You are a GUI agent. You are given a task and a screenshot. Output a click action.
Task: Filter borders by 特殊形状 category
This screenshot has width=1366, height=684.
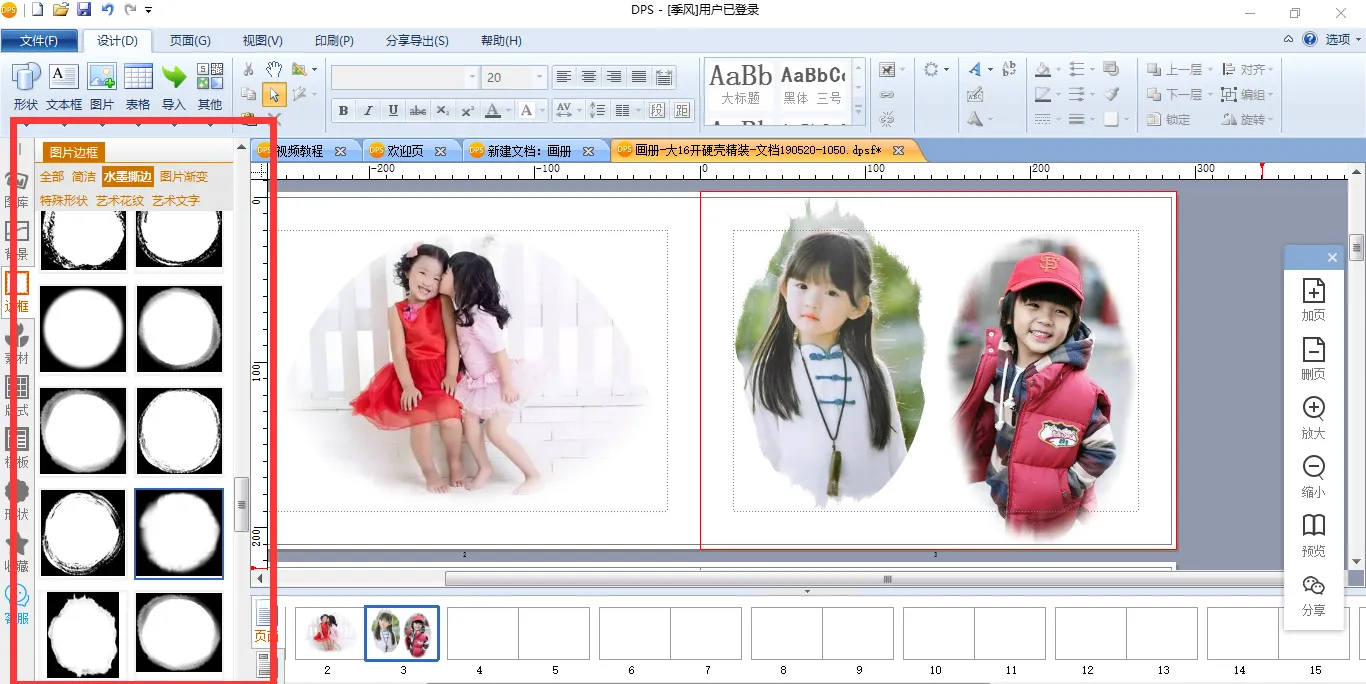64,201
